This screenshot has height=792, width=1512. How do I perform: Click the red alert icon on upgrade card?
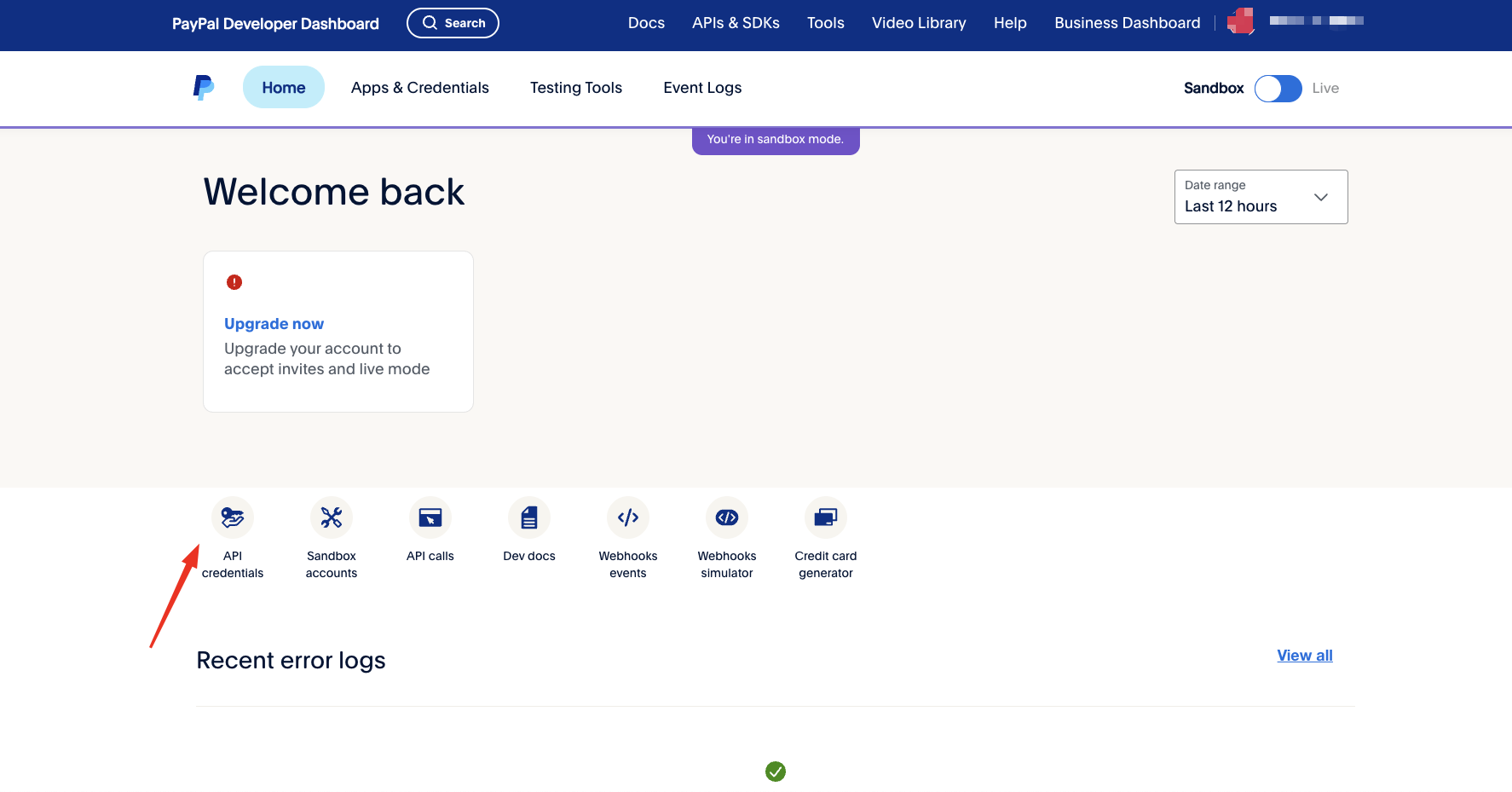234,281
